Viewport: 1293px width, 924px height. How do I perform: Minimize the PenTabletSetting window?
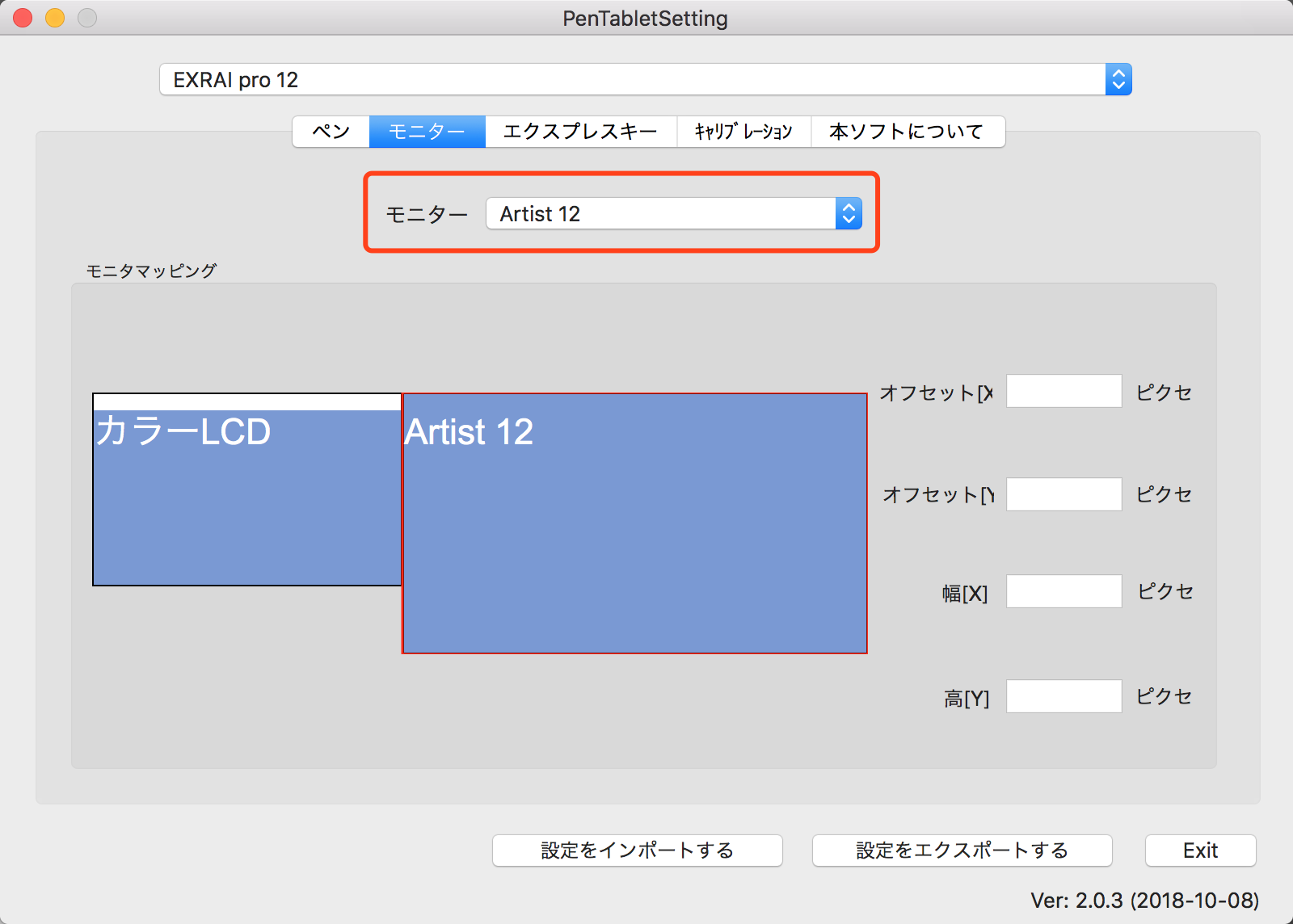pos(55,18)
